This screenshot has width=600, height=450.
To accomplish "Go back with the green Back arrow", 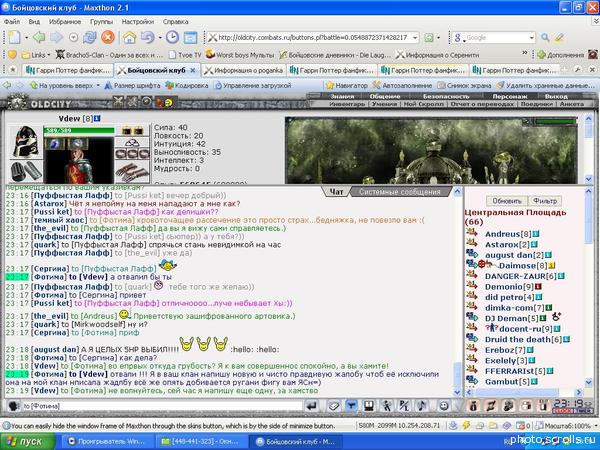I will pos(39,38).
